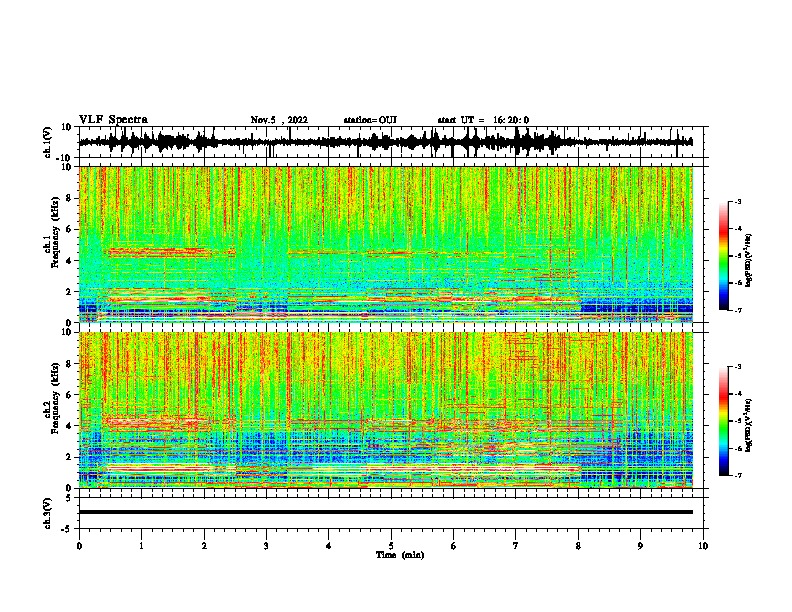The image size is (792, 612).
Task: Select the date text "Nov.5 , 2022"
Action: tap(279, 120)
